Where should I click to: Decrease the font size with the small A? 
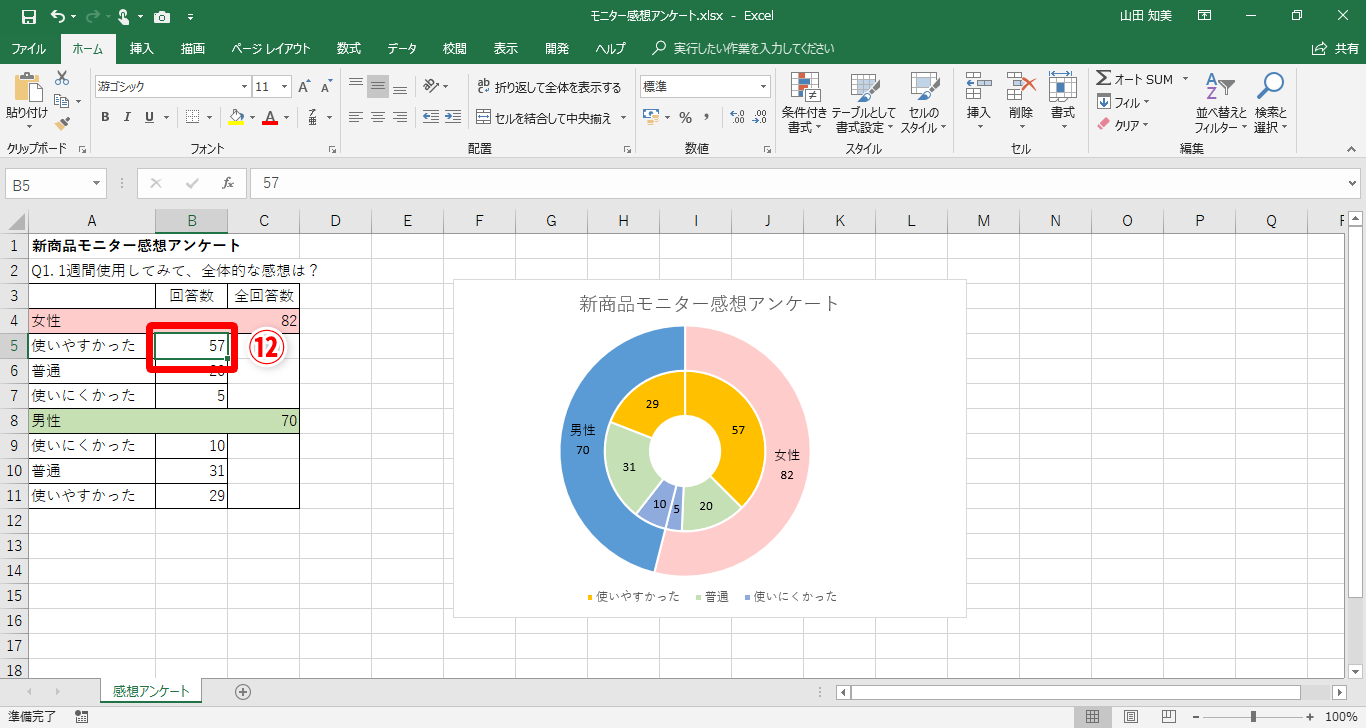click(326, 87)
